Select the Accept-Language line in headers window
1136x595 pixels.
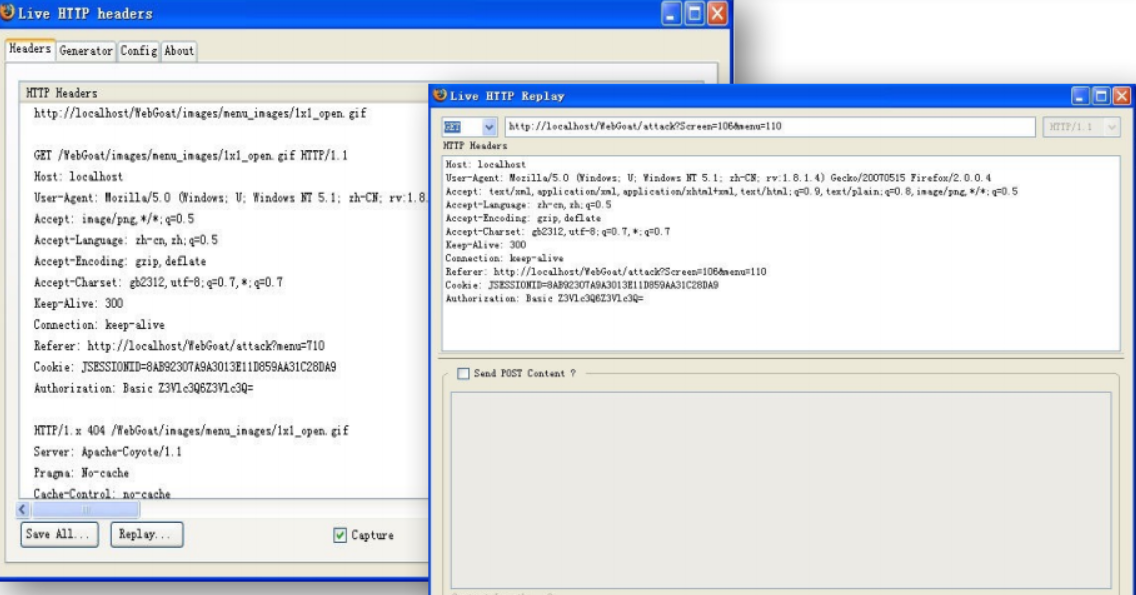coord(125,240)
